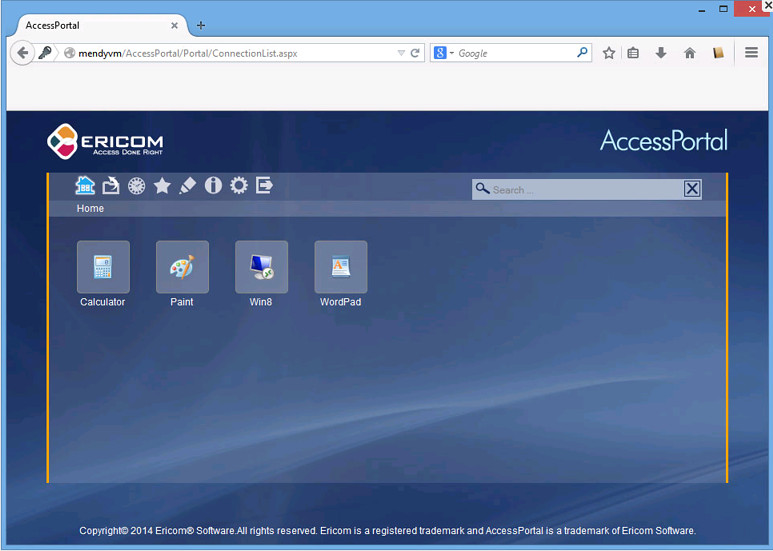773x551 pixels.
Task: Click the magnifier icon in portal search
Action: coord(482,189)
